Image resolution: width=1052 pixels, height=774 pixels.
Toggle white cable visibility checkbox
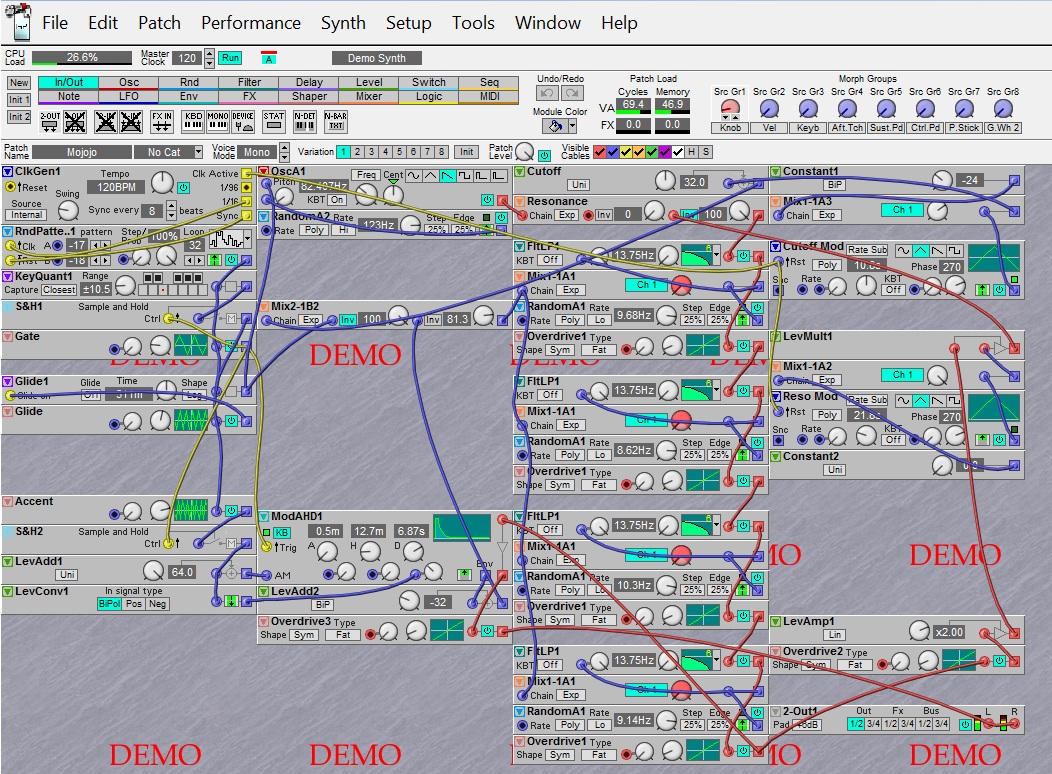678,152
